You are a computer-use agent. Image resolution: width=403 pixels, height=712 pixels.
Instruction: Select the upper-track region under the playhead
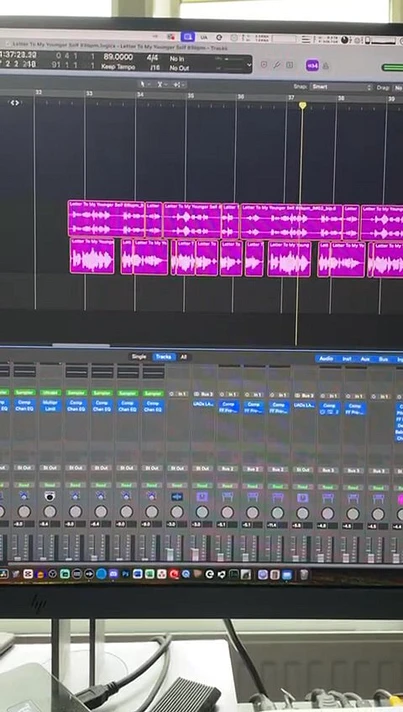291,221
